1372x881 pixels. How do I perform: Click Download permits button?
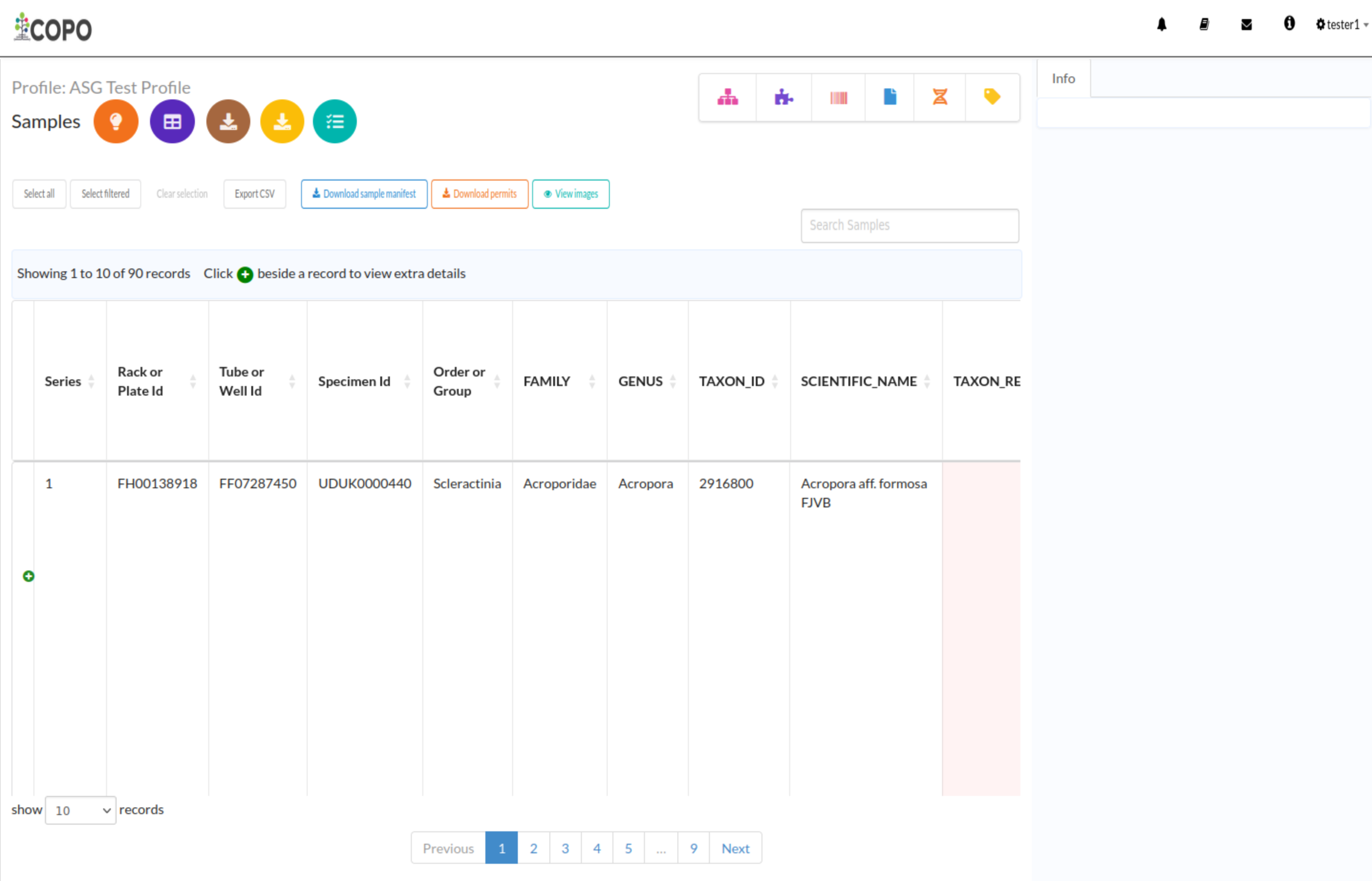click(479, 194)
